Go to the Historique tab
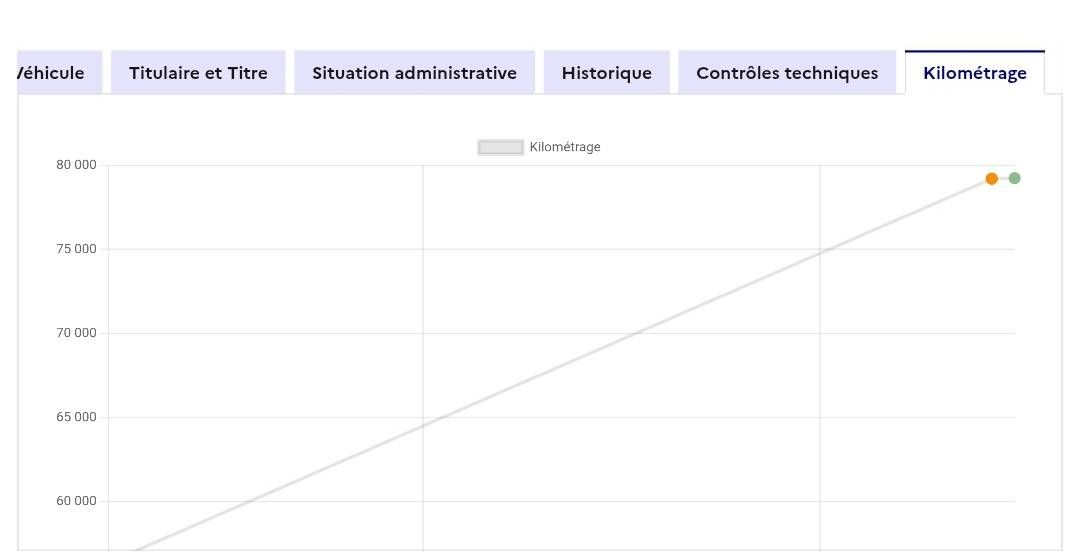Image resolution: width=1080 pixels, height=553 pixels. coord(606,73)
